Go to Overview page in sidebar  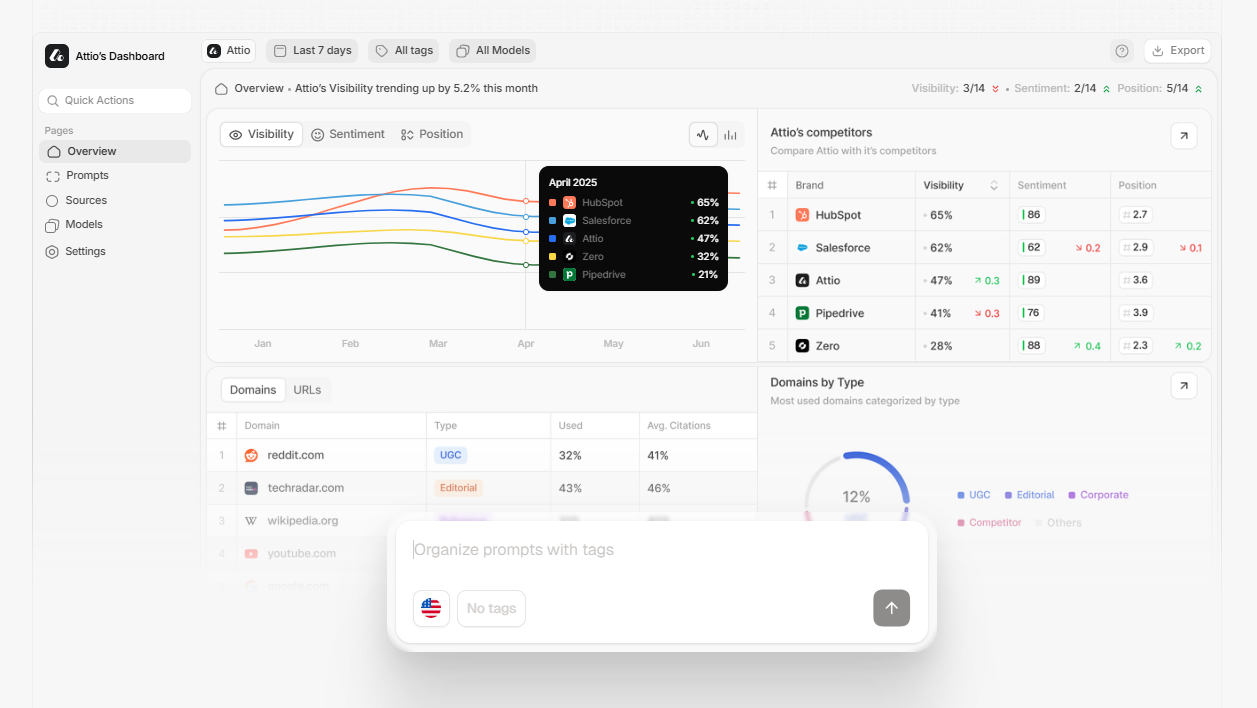(115, 152)
